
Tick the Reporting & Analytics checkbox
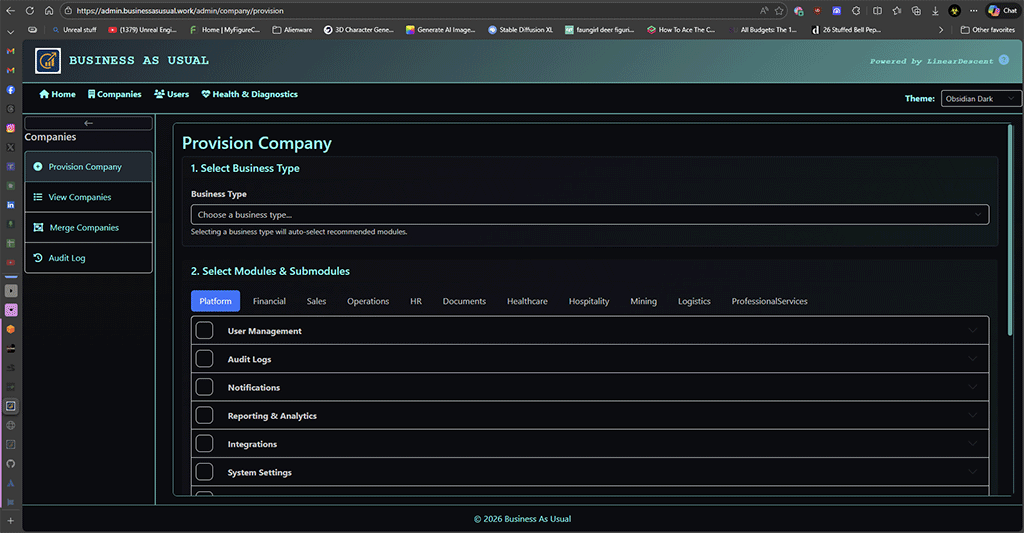[x=204, y=415]
